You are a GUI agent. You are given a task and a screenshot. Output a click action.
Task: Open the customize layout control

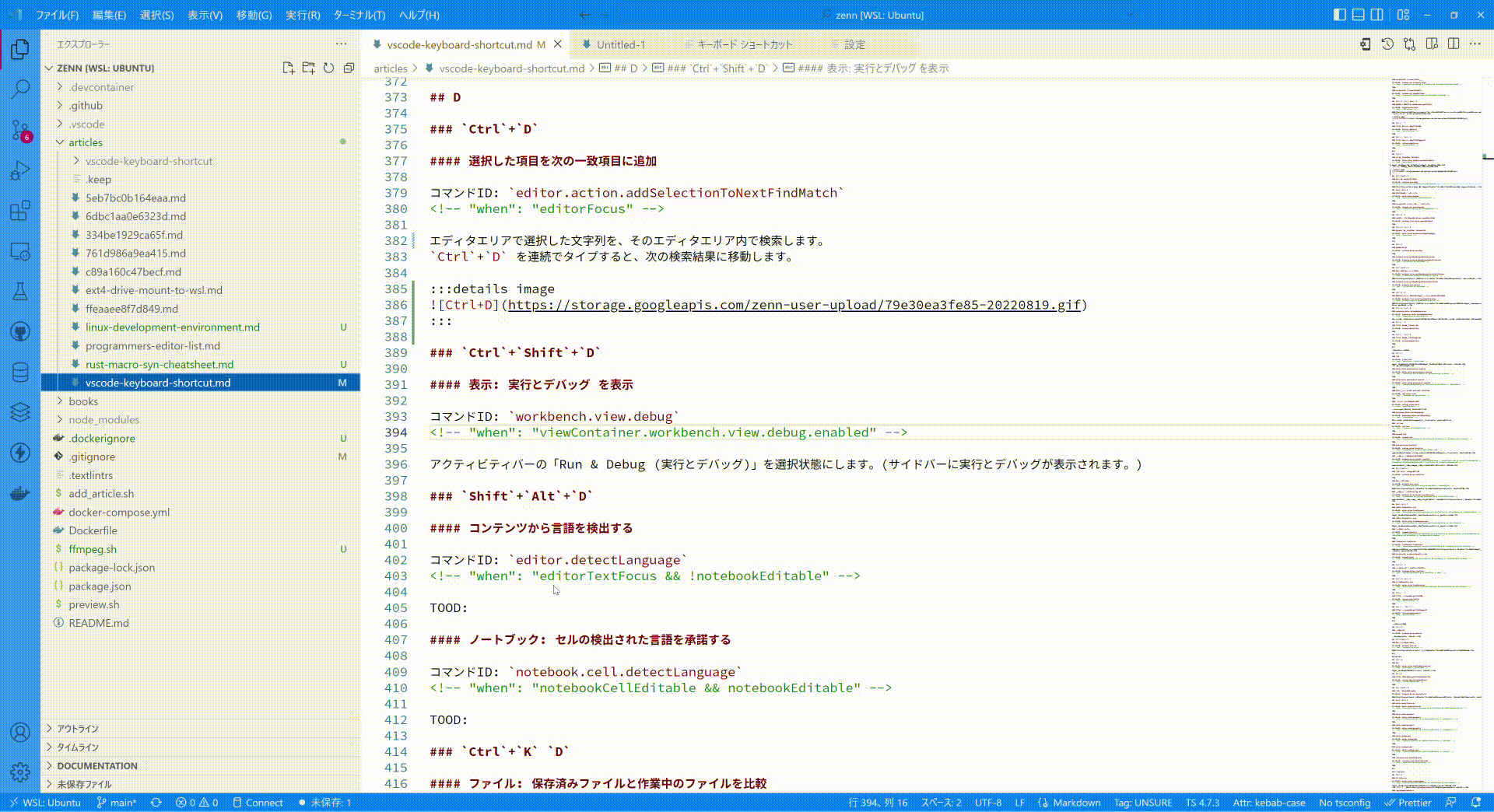[1403, 15]
